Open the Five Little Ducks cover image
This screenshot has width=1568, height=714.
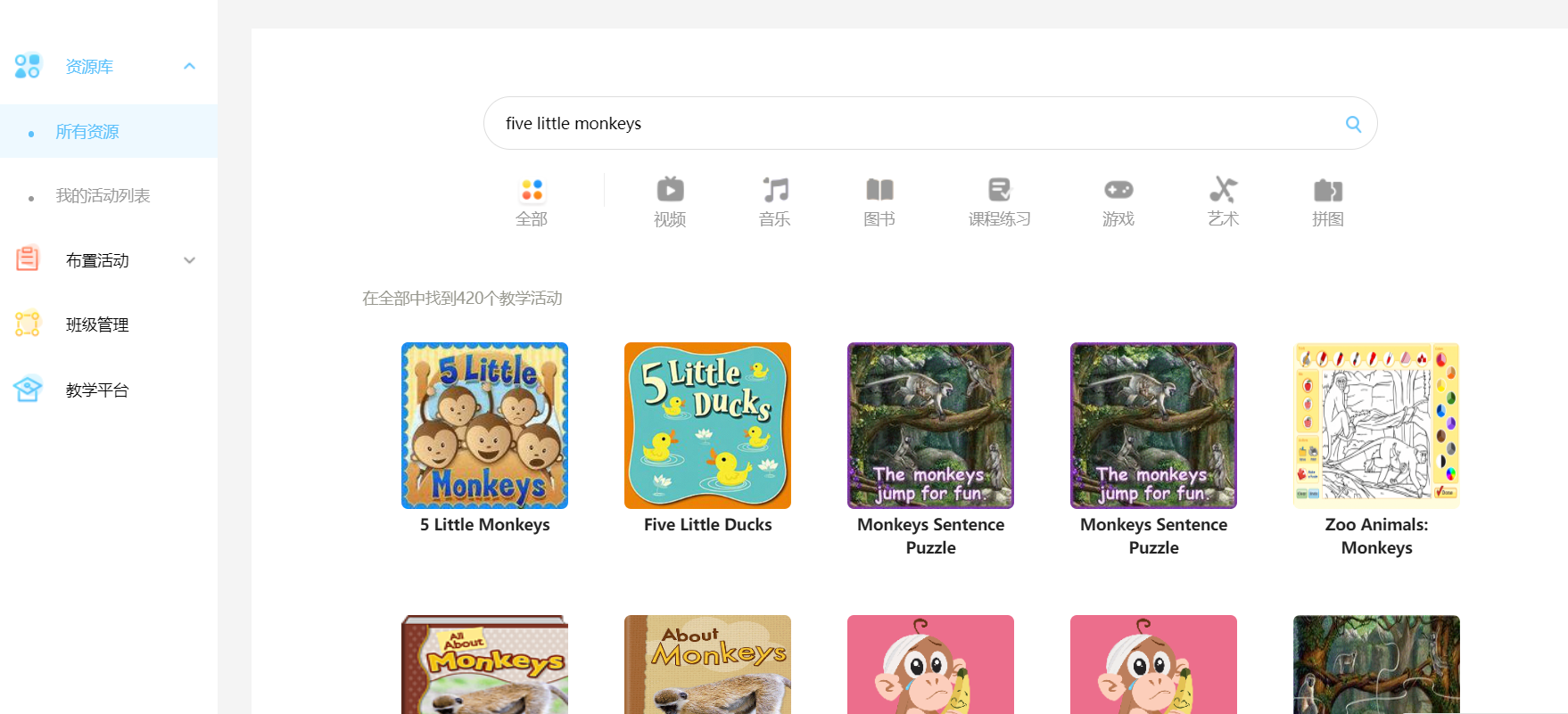click(707, 426)
